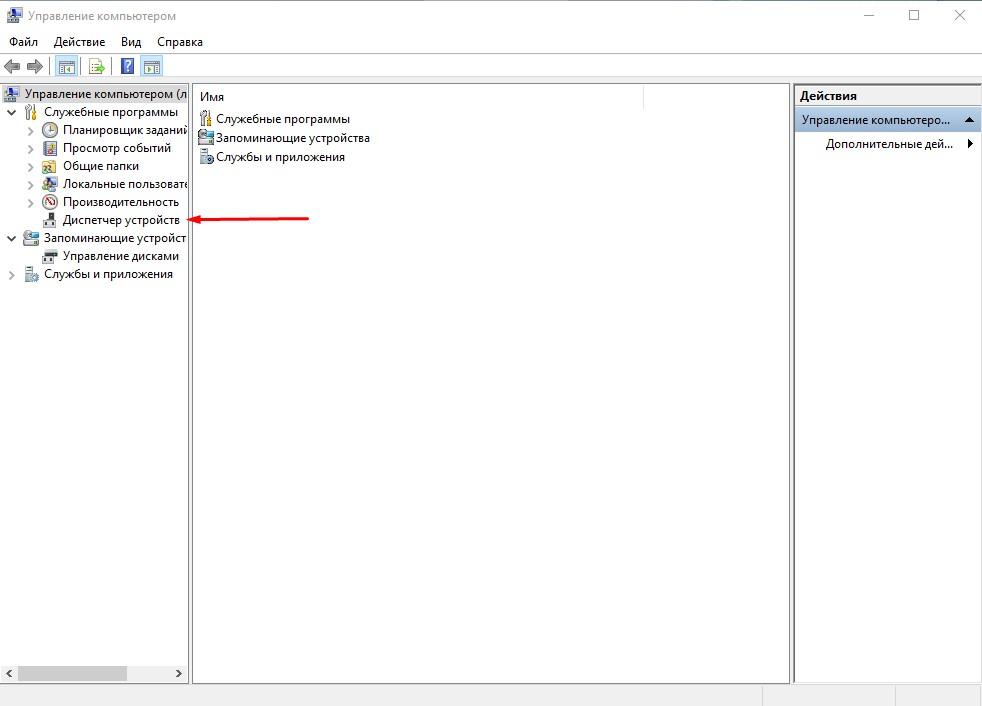Click the scroll right arrow in tree pane
982x706 pixels.
pyautogui.click(x=178, y=673)
